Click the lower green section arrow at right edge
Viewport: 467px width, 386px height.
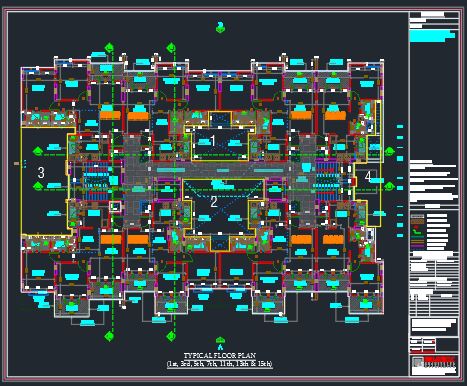[x=389, y=186]
